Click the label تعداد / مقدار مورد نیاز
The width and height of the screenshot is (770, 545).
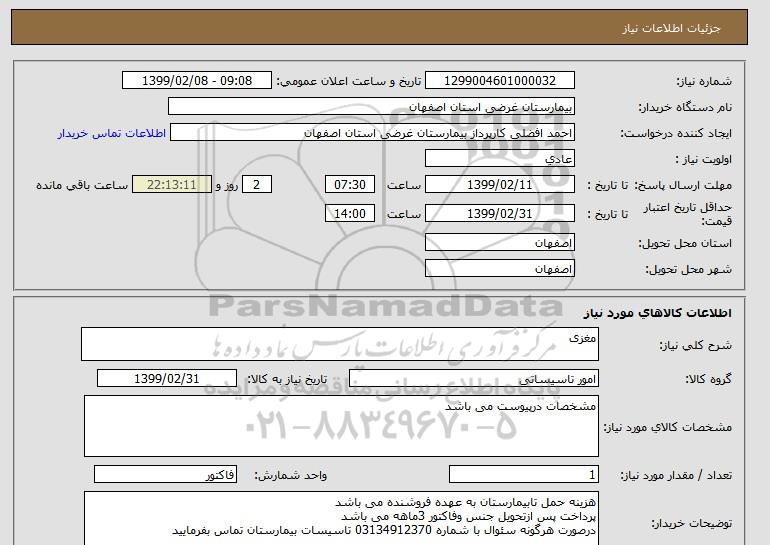(x=676, y=475)
